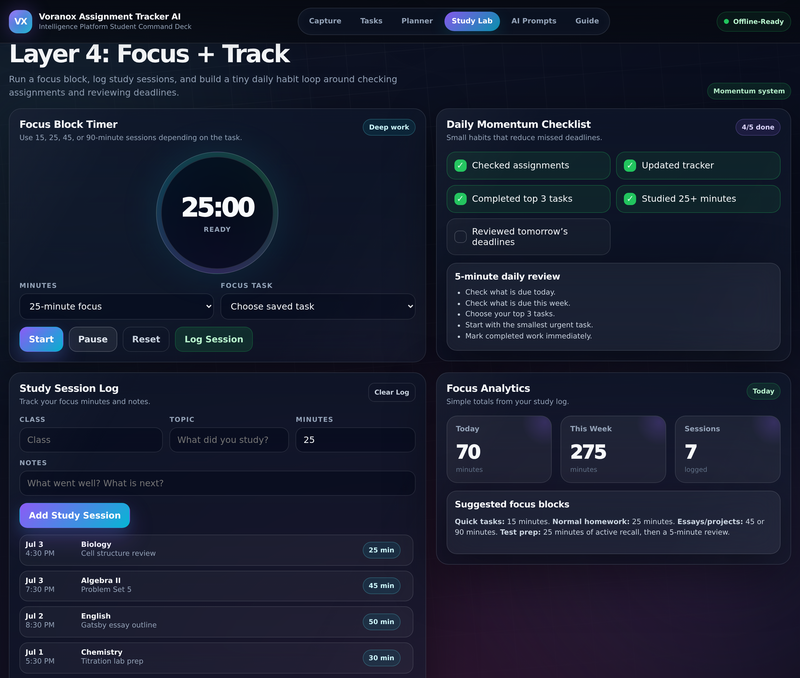
Task: Click the 25 min pill on Biology
Action: pos(381,550)
